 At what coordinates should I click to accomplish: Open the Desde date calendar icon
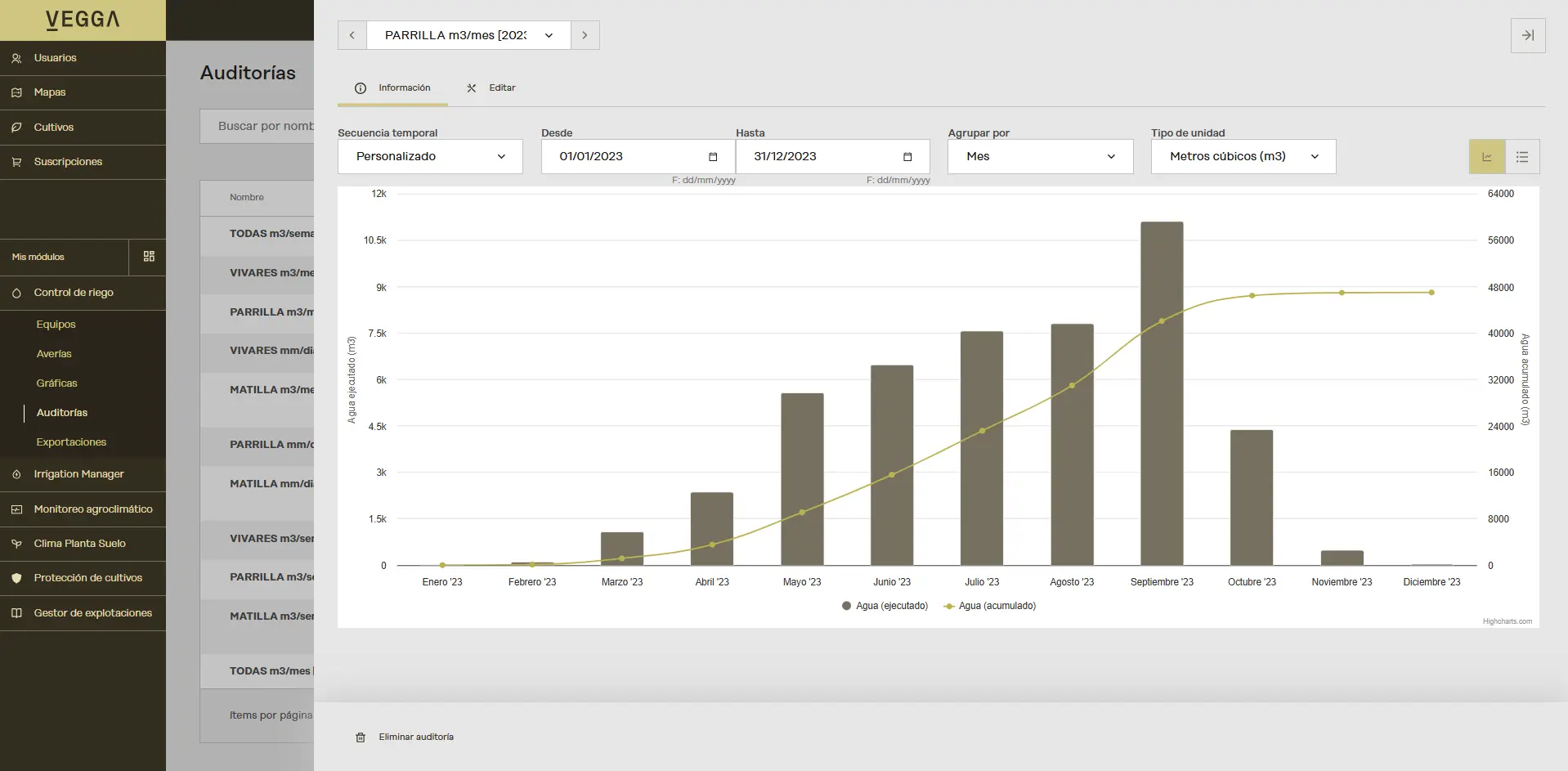click(713, 157)
